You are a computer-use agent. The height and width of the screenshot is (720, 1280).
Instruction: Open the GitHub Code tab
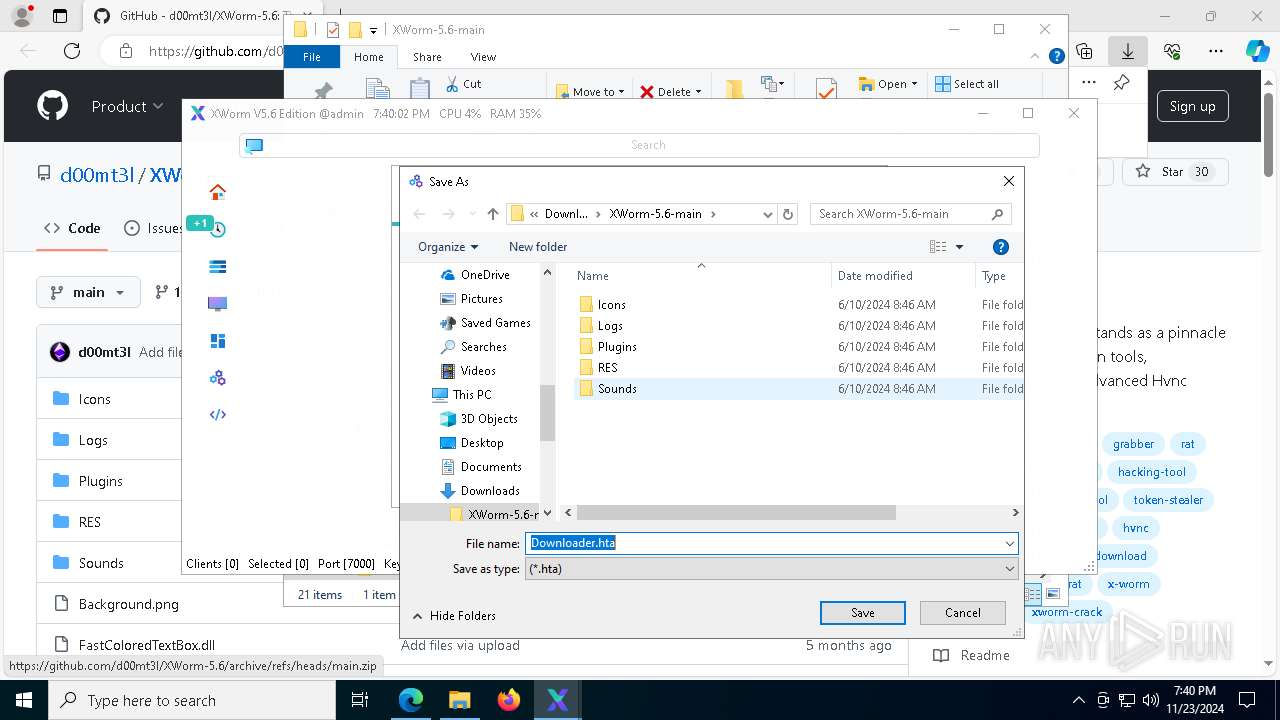(x=72, y=228)
